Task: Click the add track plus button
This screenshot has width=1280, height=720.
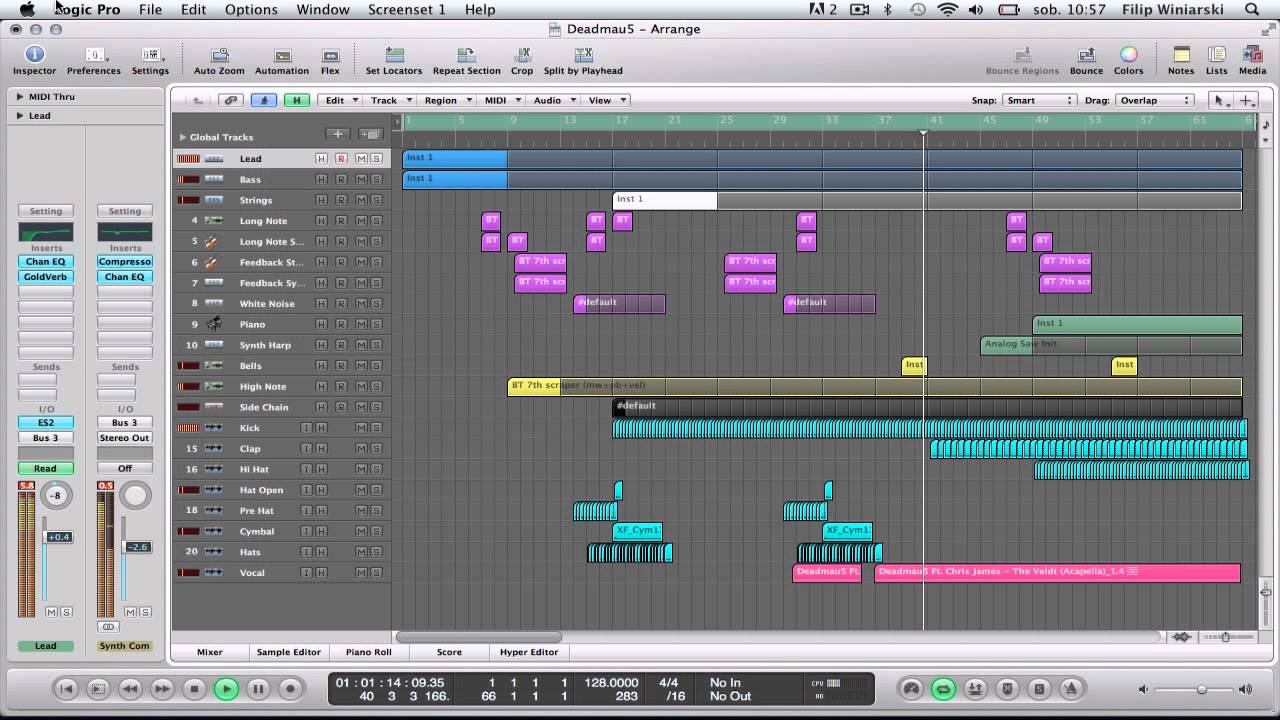Action: point(338,134)
